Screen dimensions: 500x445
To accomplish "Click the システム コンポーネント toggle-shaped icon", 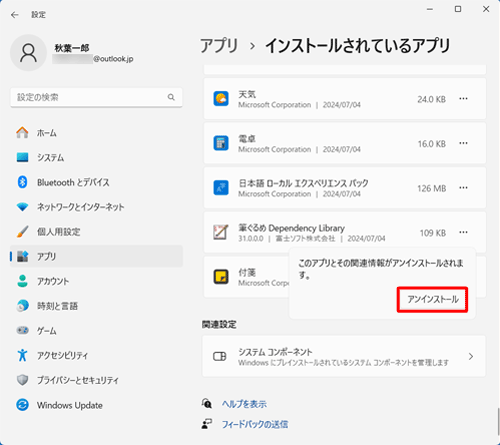I will pos(220,356).
